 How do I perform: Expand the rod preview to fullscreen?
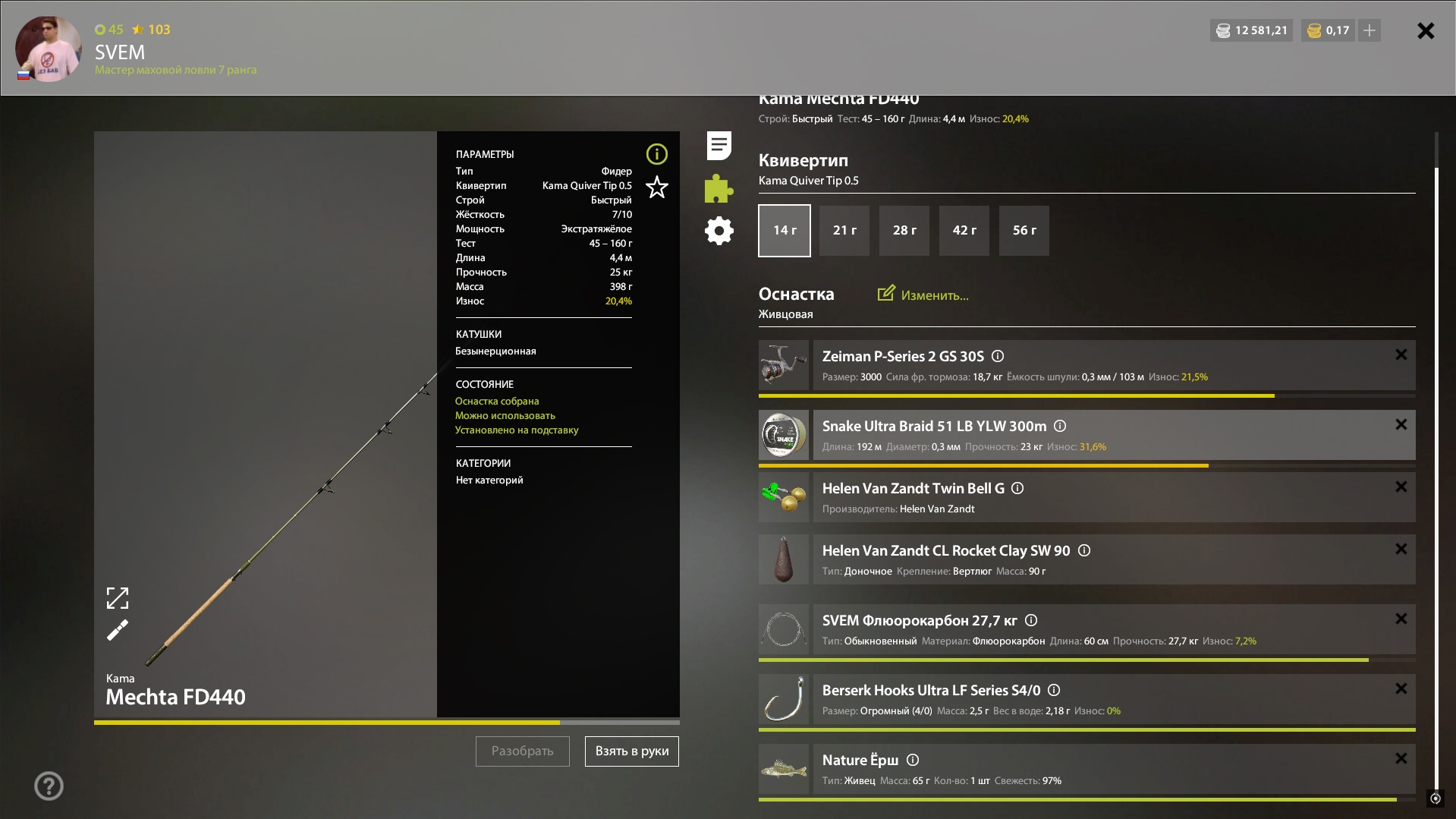point(118,598)
